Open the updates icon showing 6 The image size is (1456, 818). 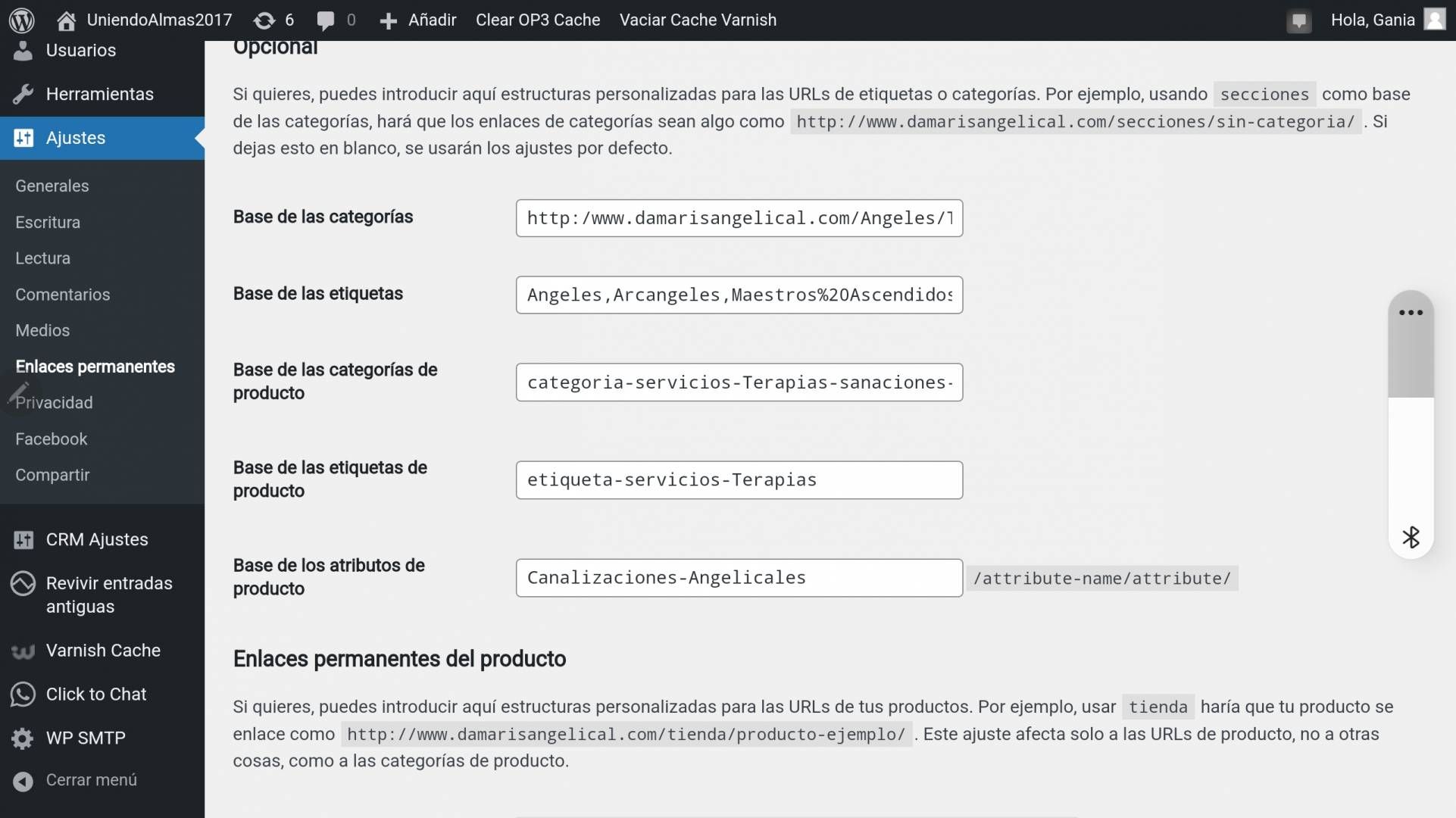[264, 20]
